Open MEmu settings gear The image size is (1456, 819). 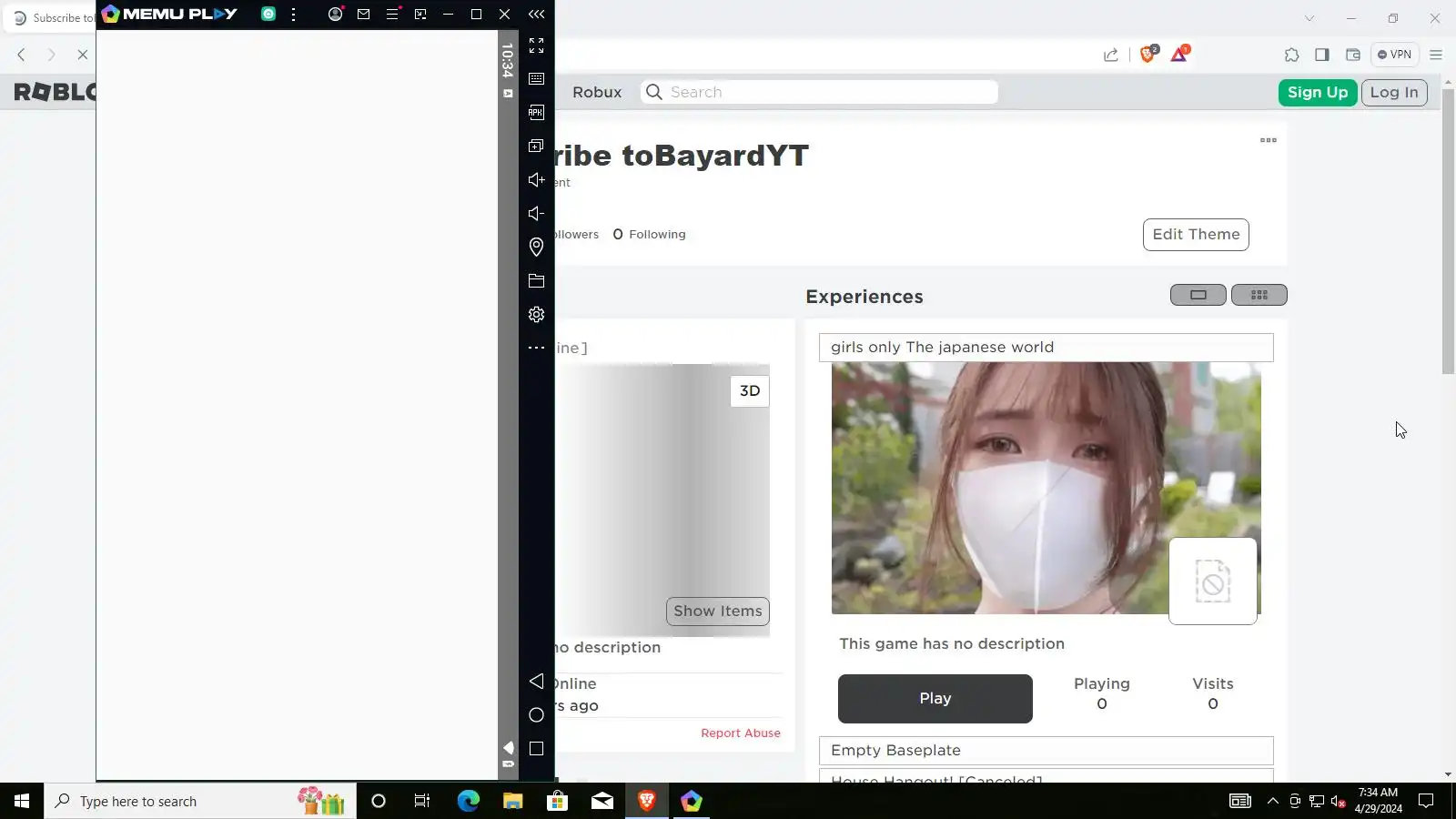click(536, 315)
